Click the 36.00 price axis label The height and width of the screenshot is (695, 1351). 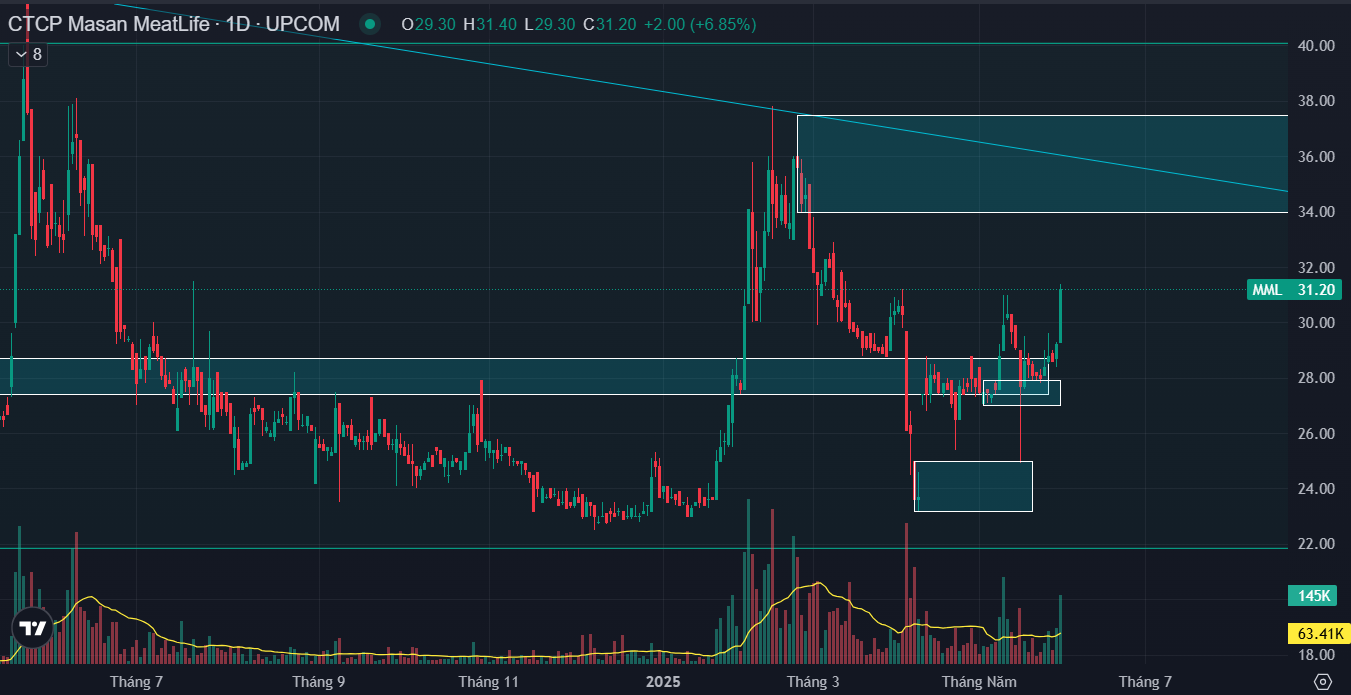pyautogui.click(x=1316, y=157)
